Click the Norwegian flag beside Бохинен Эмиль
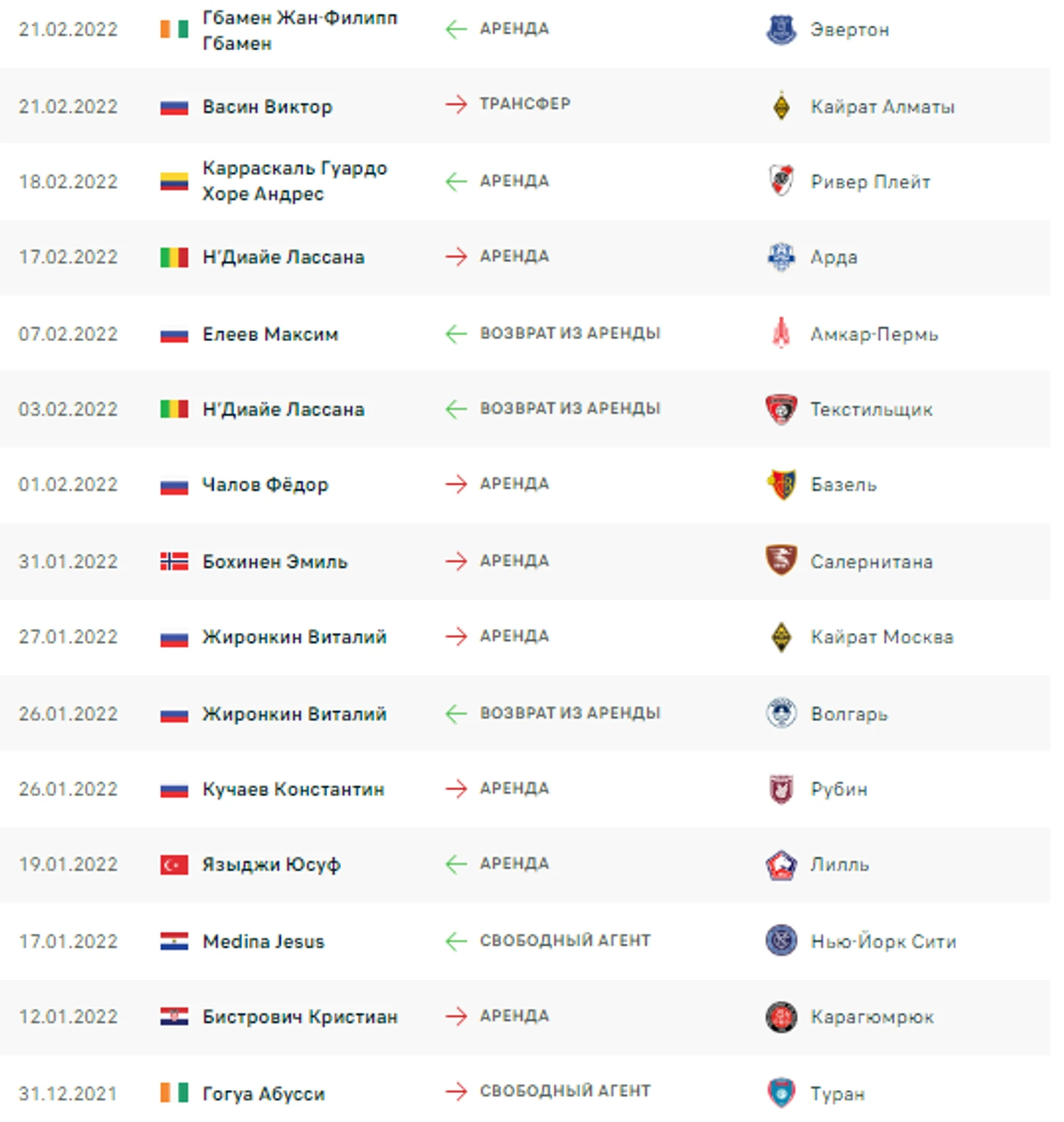The height and width of the screenshot is (1122, 1064). click(174, 561)
